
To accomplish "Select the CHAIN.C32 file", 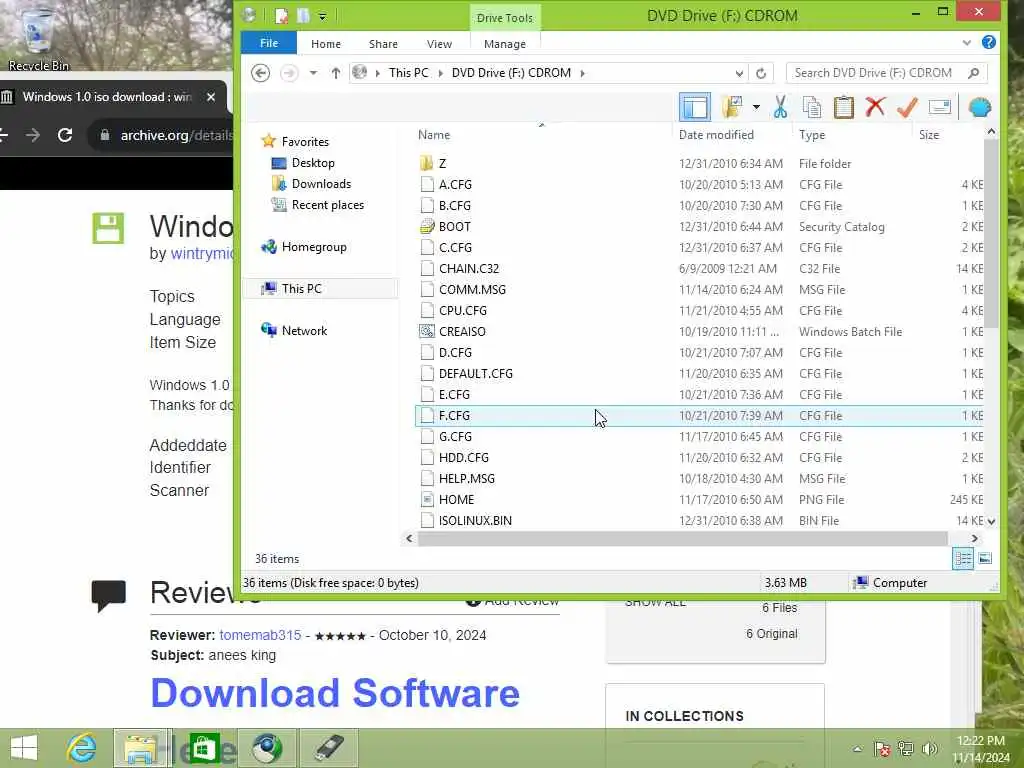I will [x=469, y=268].
